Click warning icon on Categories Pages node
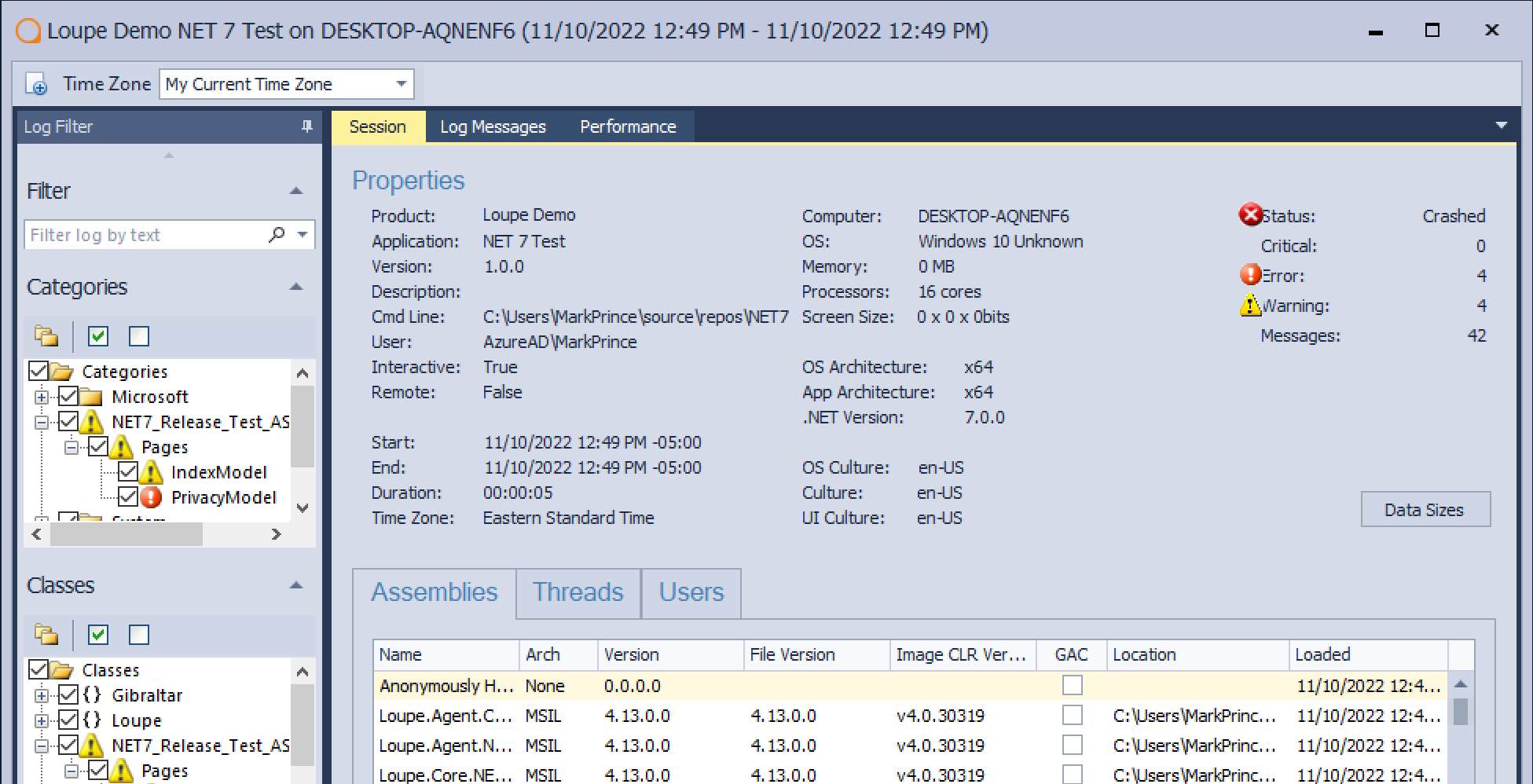The image size is (1533, 784). [x=121, y=447]
